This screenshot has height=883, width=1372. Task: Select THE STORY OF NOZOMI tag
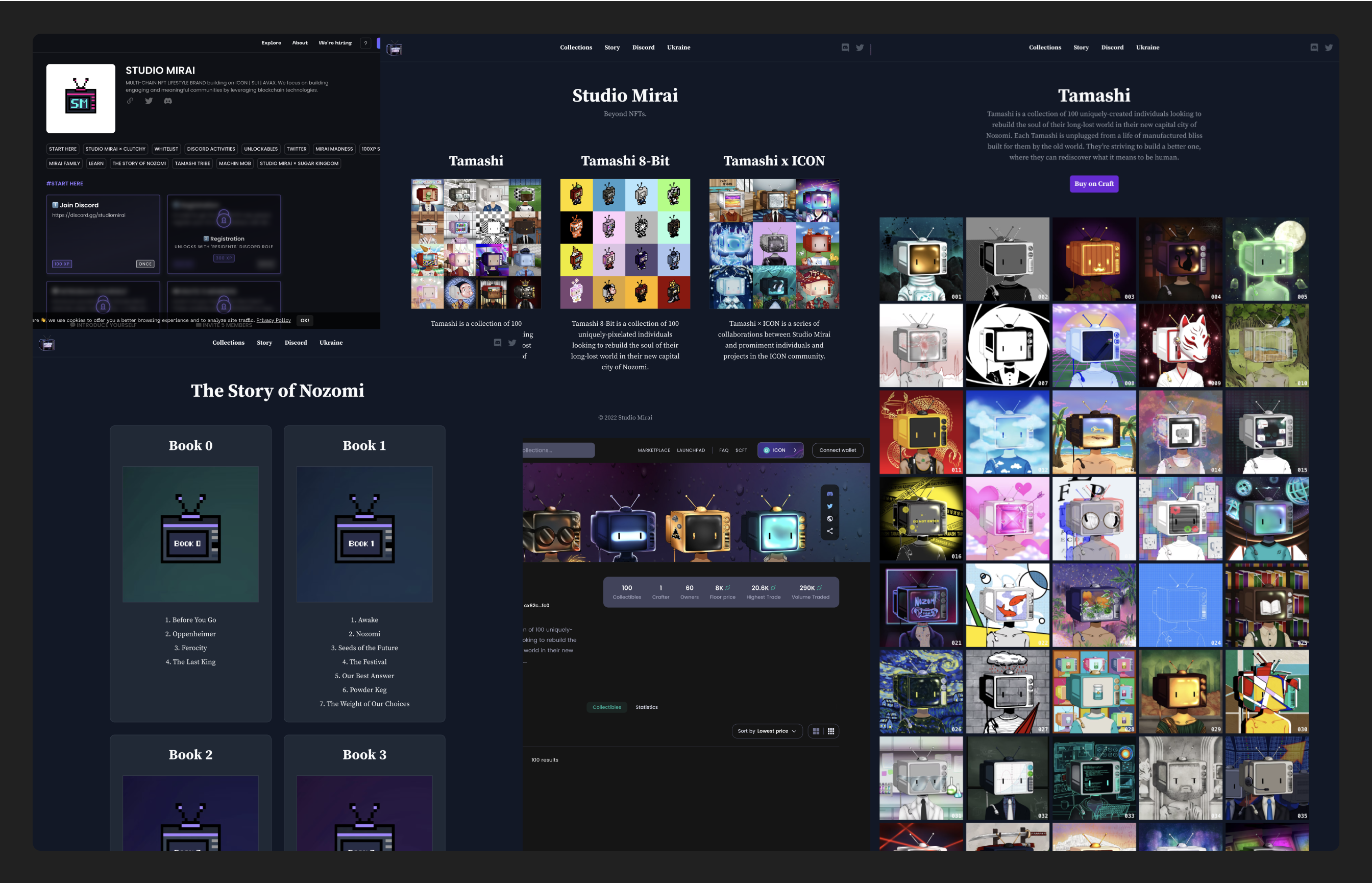139,163
